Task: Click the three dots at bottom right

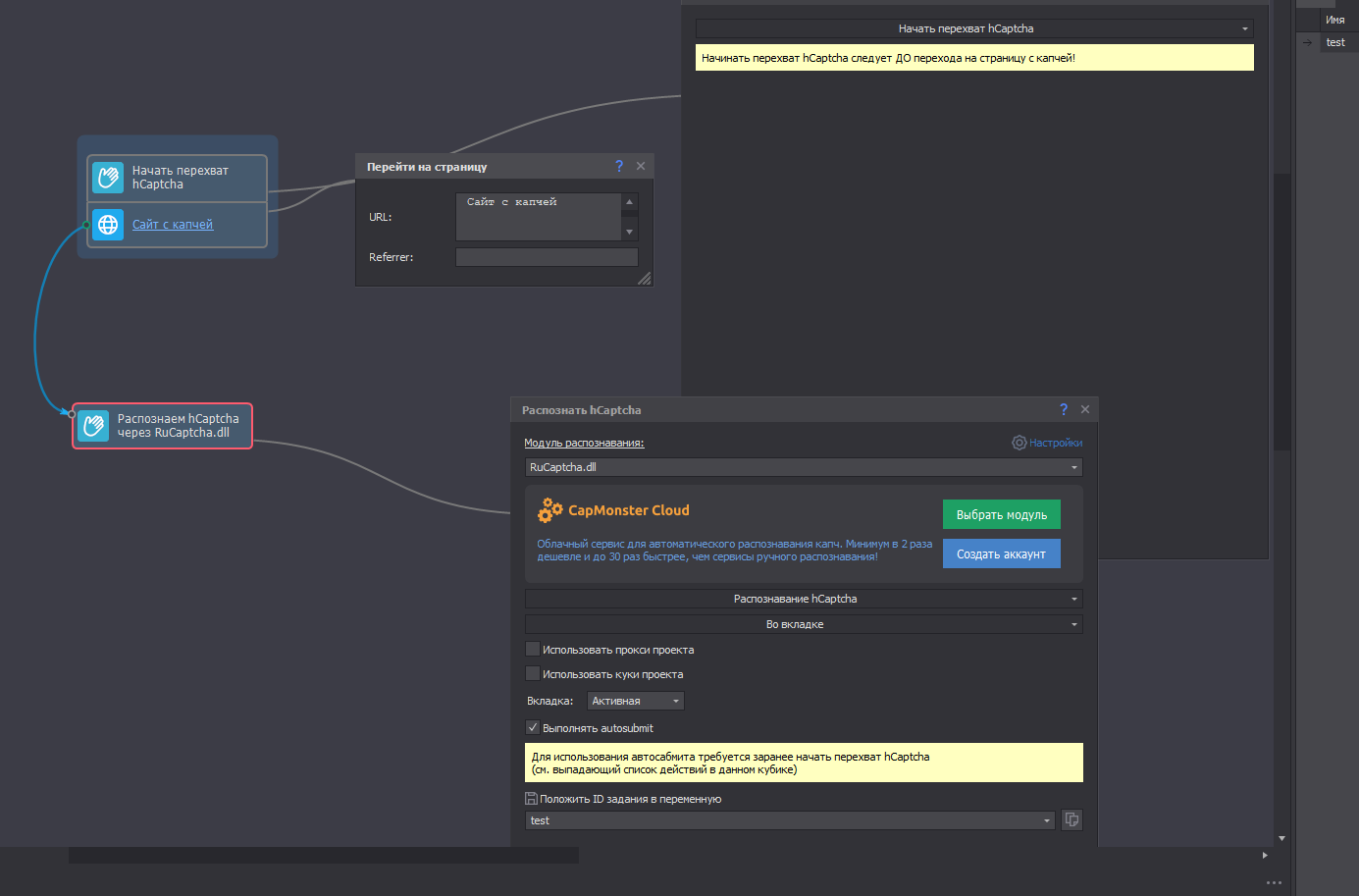Action: pyautogui.click(x=1274, y=882)
